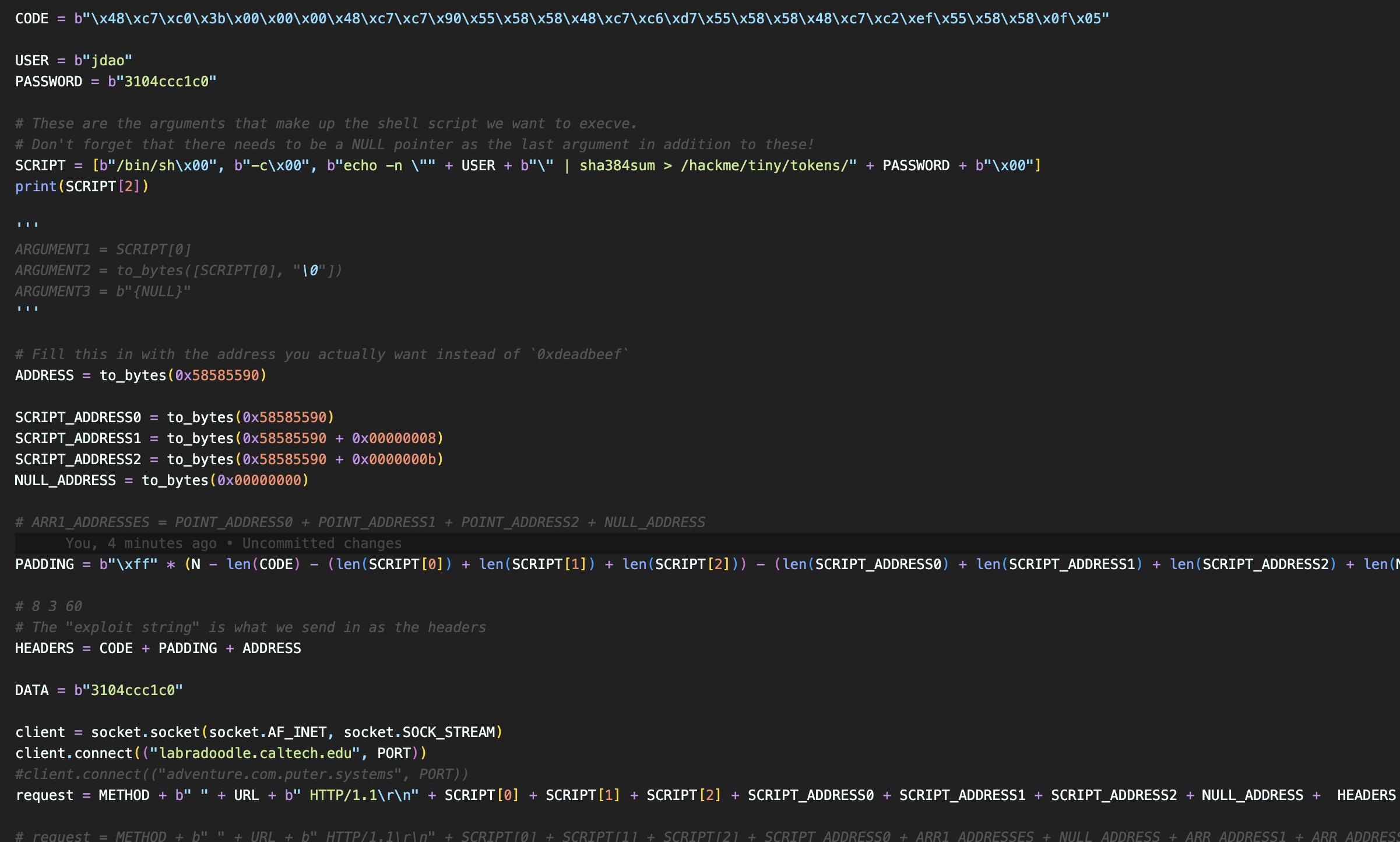The height and width of the screenshot is (842, 1400).
Task: Click the NULL_ADDRESS definition's 0x00000000 value
Action: (x=259, y=480)
